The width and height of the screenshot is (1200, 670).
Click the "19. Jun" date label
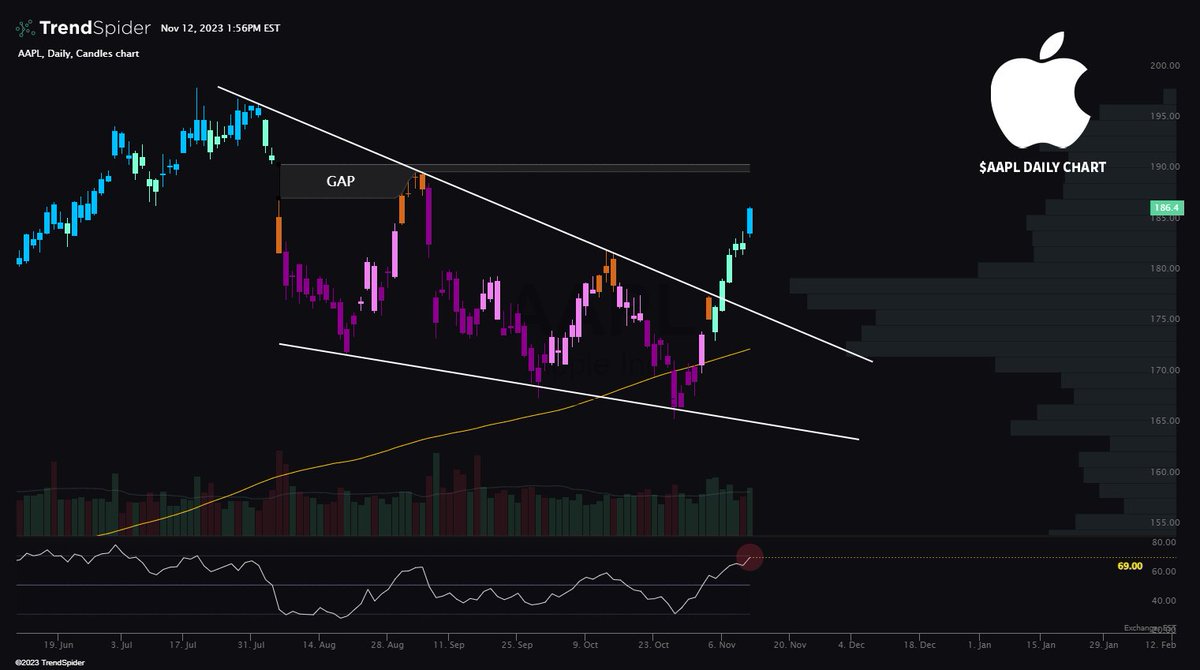[x=59, y=647]
